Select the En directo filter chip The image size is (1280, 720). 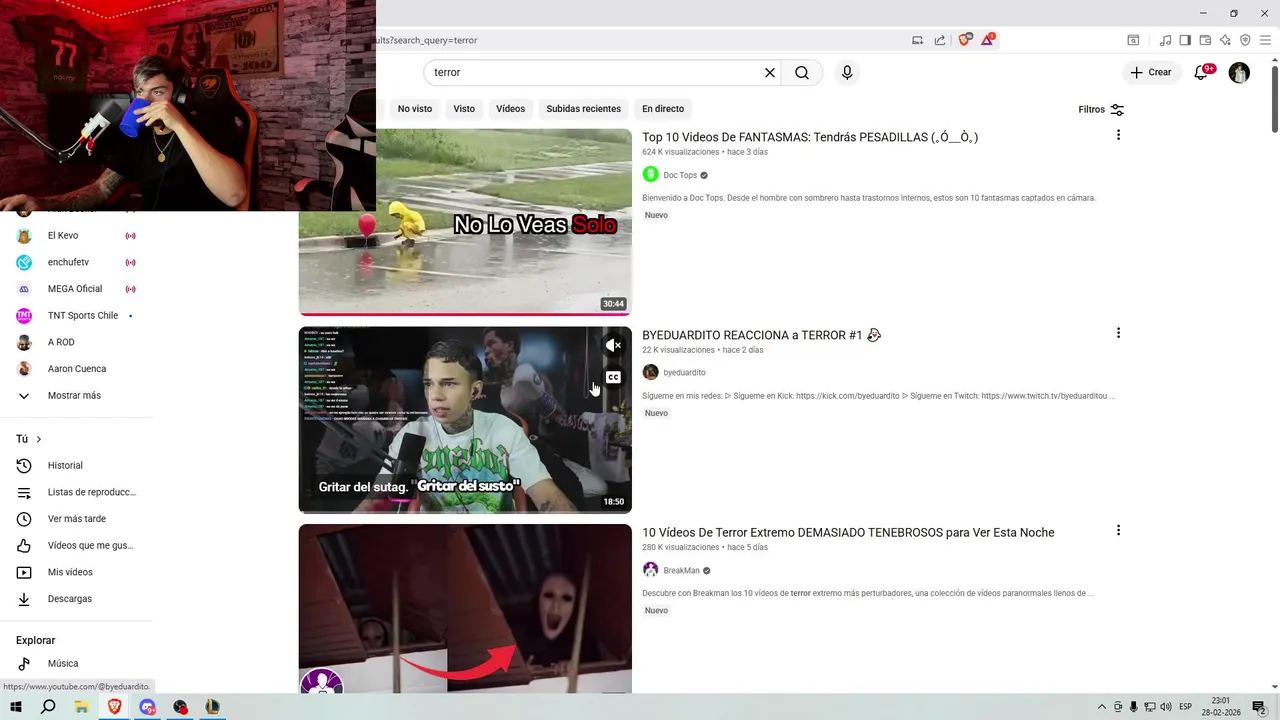[663, 109]
